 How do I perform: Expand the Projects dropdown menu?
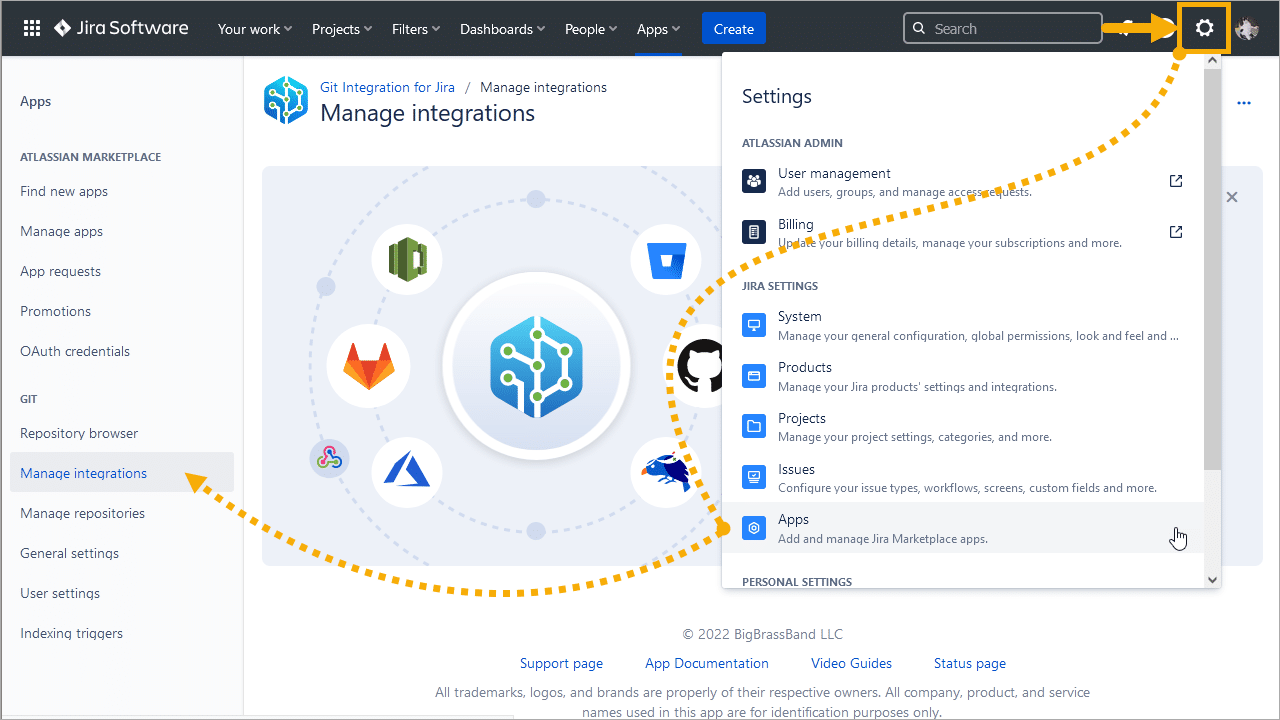coord(342,29)
